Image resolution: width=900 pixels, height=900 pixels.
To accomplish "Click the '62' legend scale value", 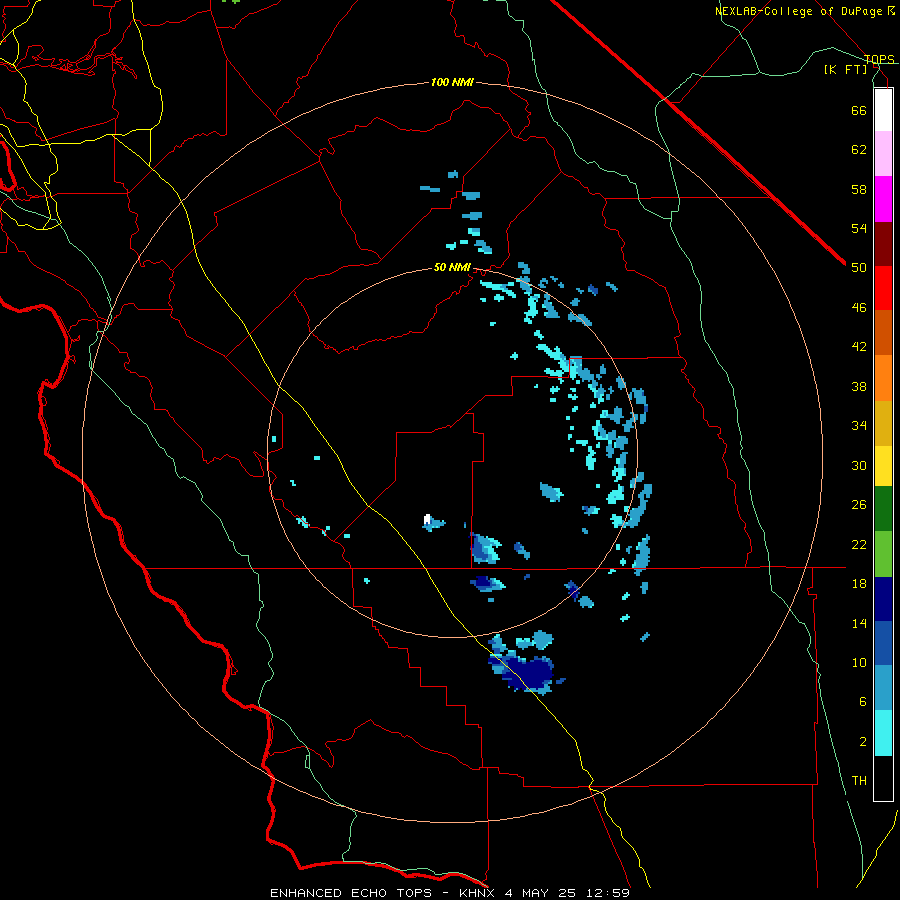I will [859, 150].
